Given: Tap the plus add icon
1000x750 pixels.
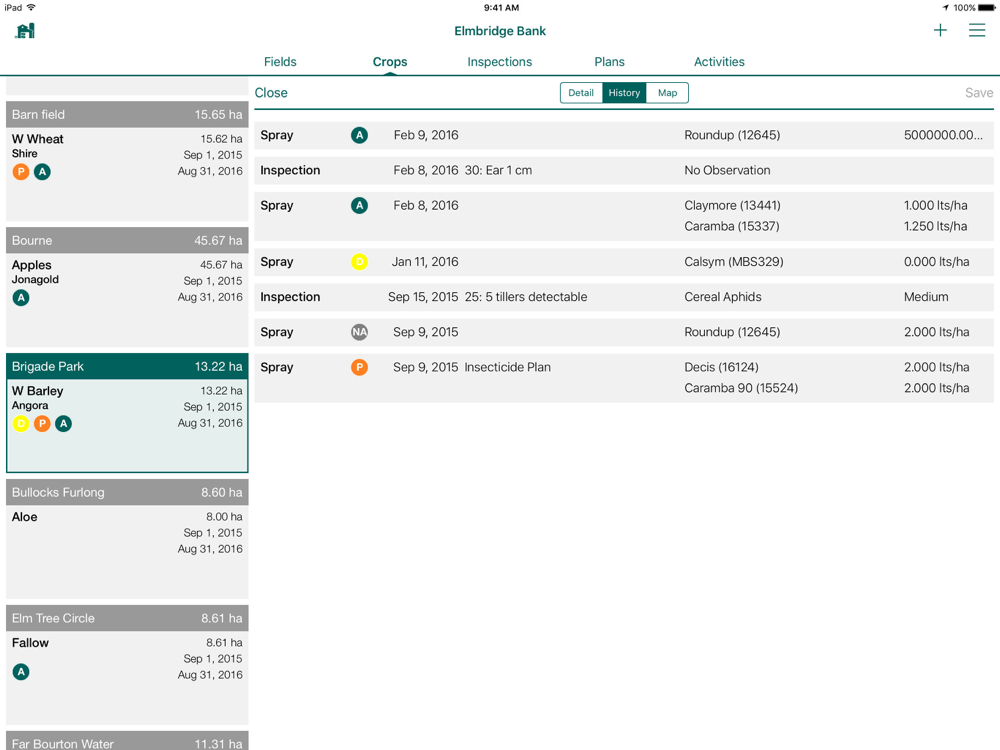Looking at the screenshot, I should 940,30.
